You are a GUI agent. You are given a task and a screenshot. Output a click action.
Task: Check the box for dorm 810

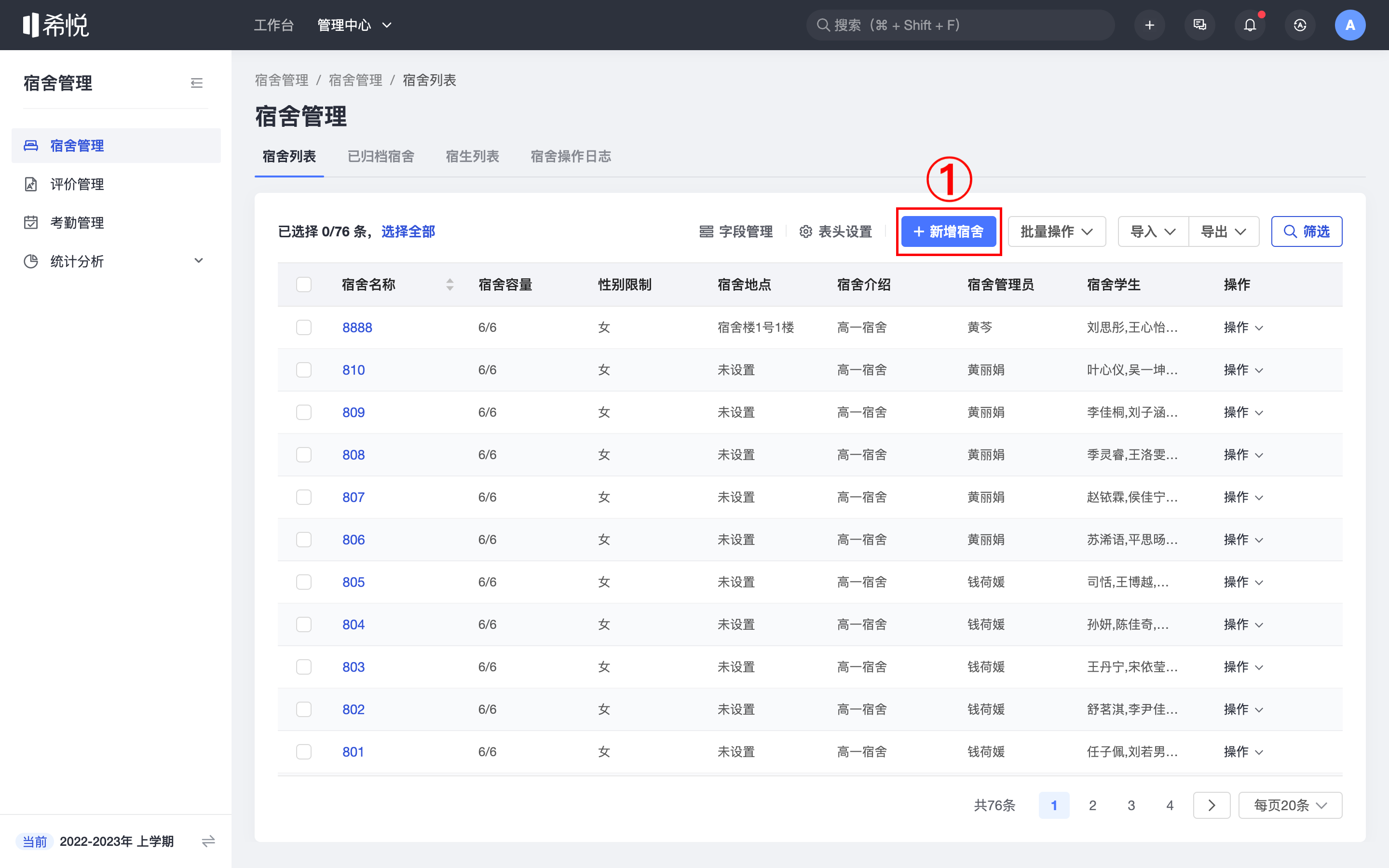(304, 370)
